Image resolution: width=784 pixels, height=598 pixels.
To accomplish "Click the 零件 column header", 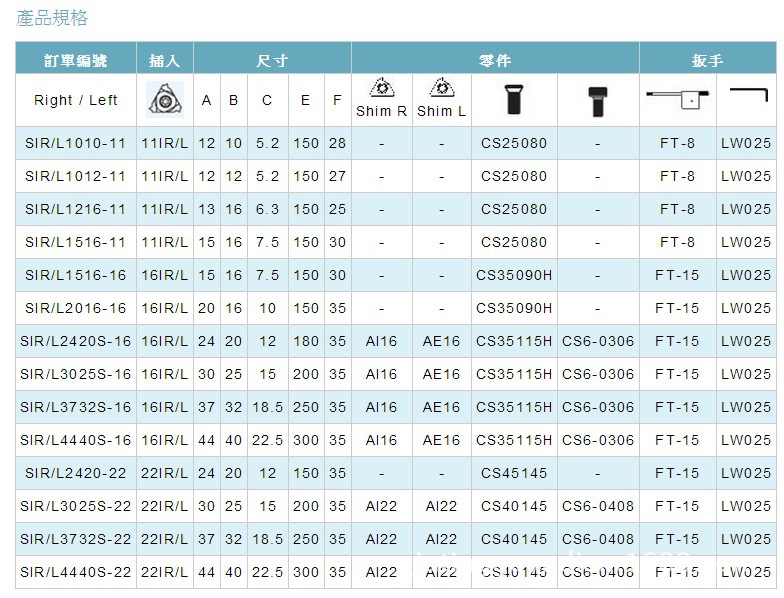I will click(x=495, y=60).
